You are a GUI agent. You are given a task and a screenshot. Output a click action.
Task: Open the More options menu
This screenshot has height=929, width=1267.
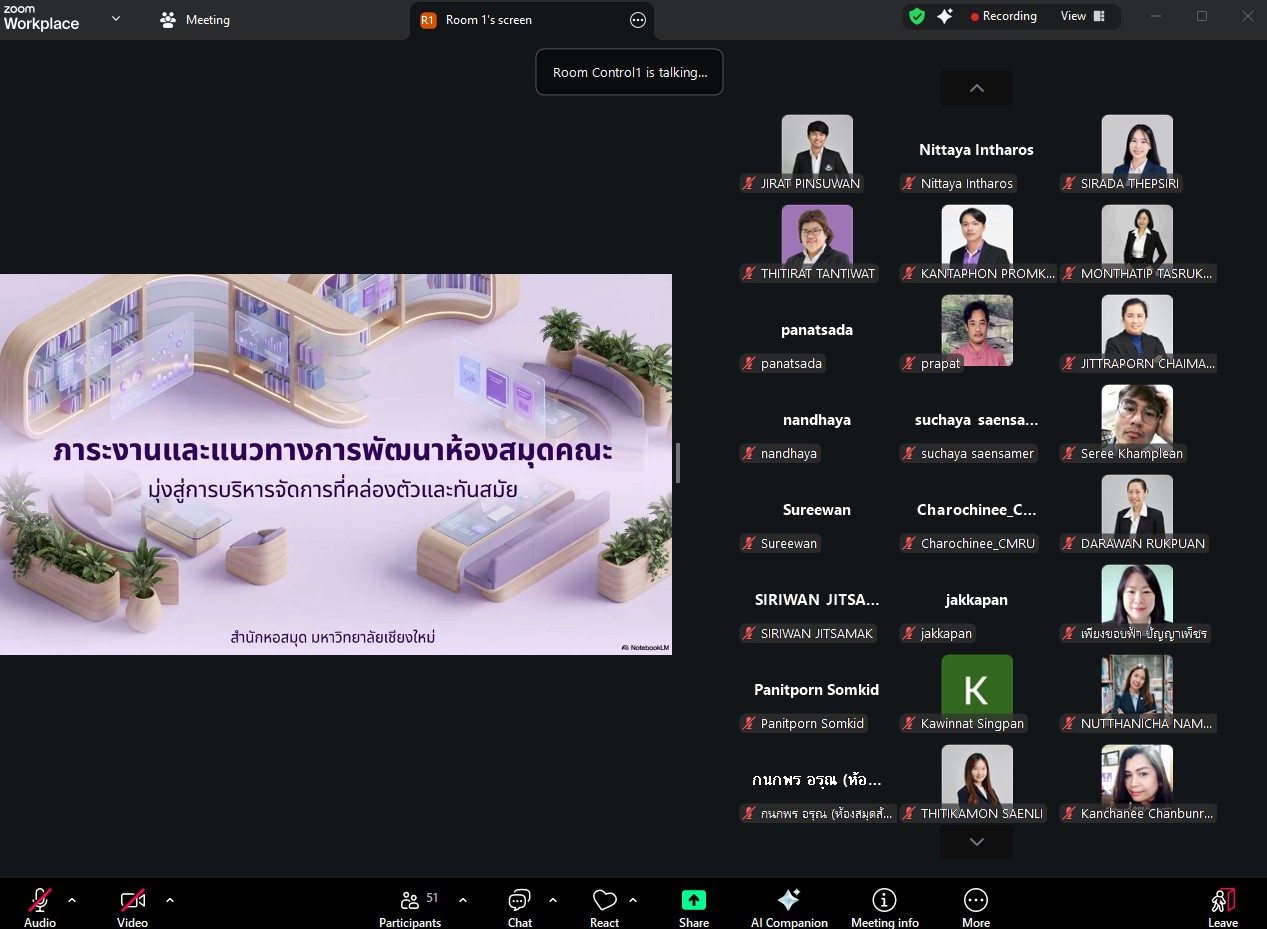point(975,907)
